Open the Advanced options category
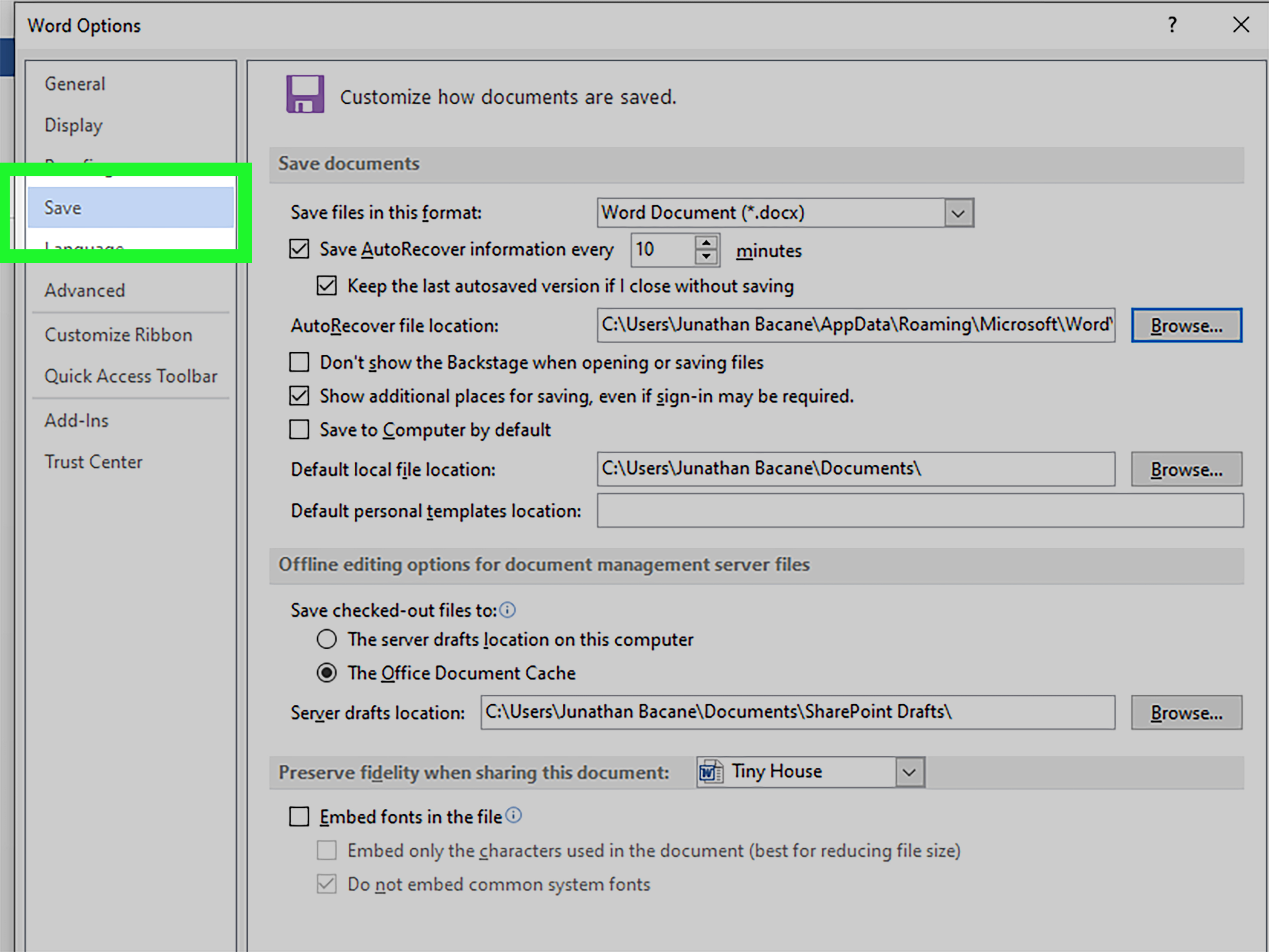 (x=85, y=290)
